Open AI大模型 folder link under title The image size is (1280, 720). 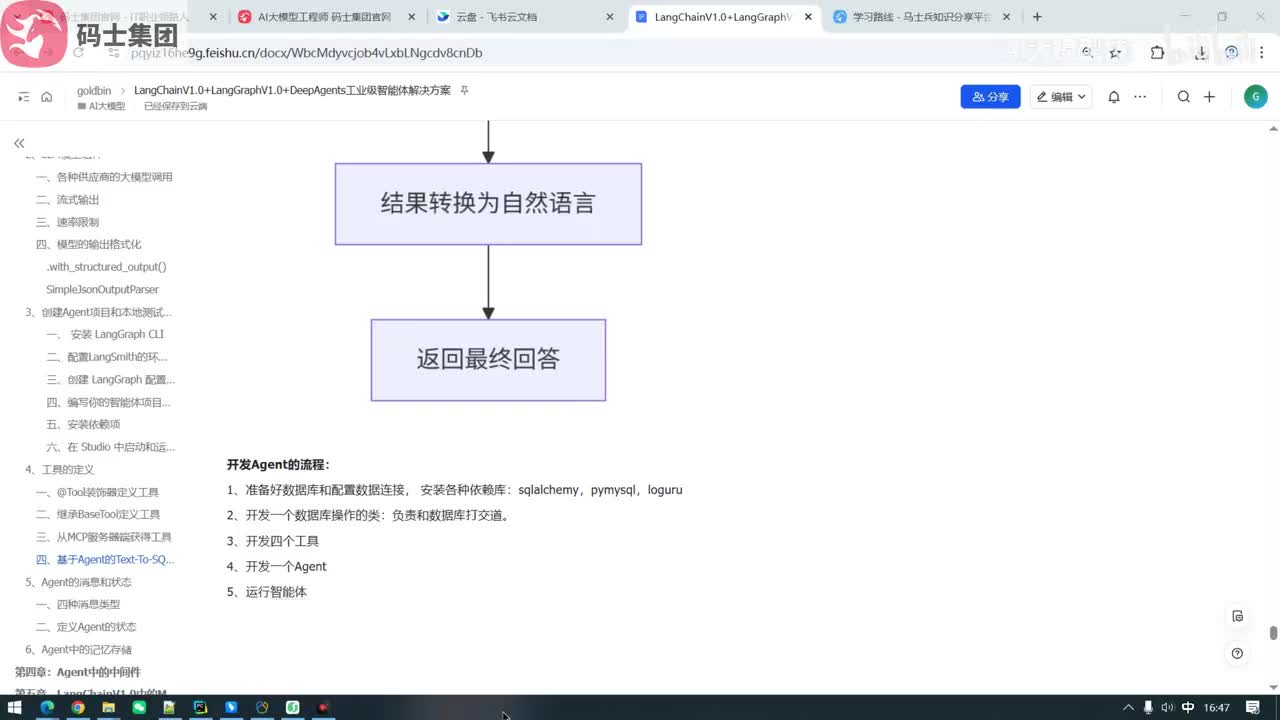point(101,106)
